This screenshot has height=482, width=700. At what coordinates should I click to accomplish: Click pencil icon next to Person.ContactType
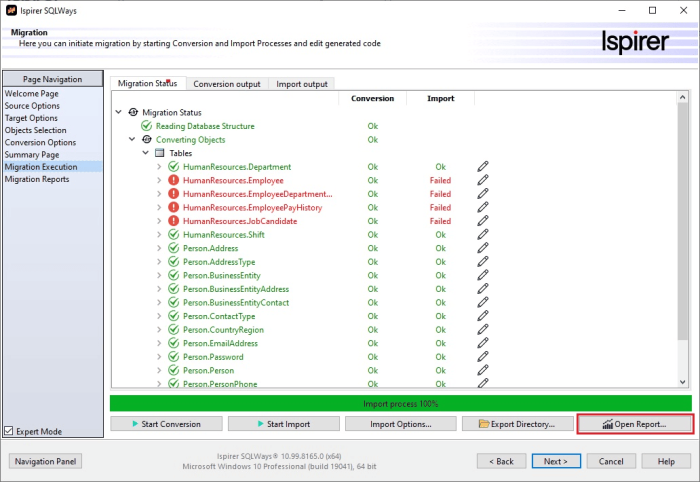(x=483, y=316)
